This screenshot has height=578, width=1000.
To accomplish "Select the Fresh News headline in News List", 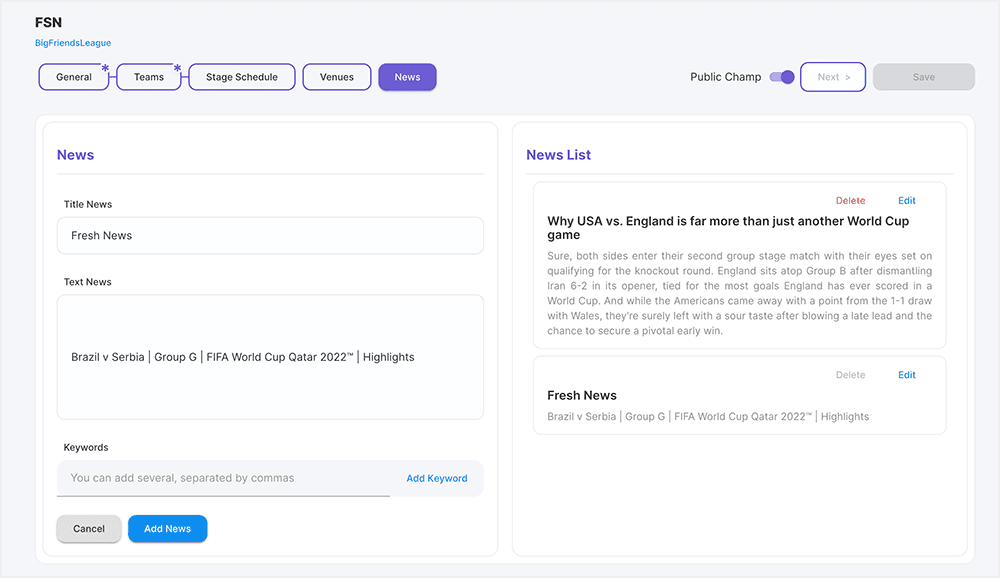I will (x=582, y=395).
